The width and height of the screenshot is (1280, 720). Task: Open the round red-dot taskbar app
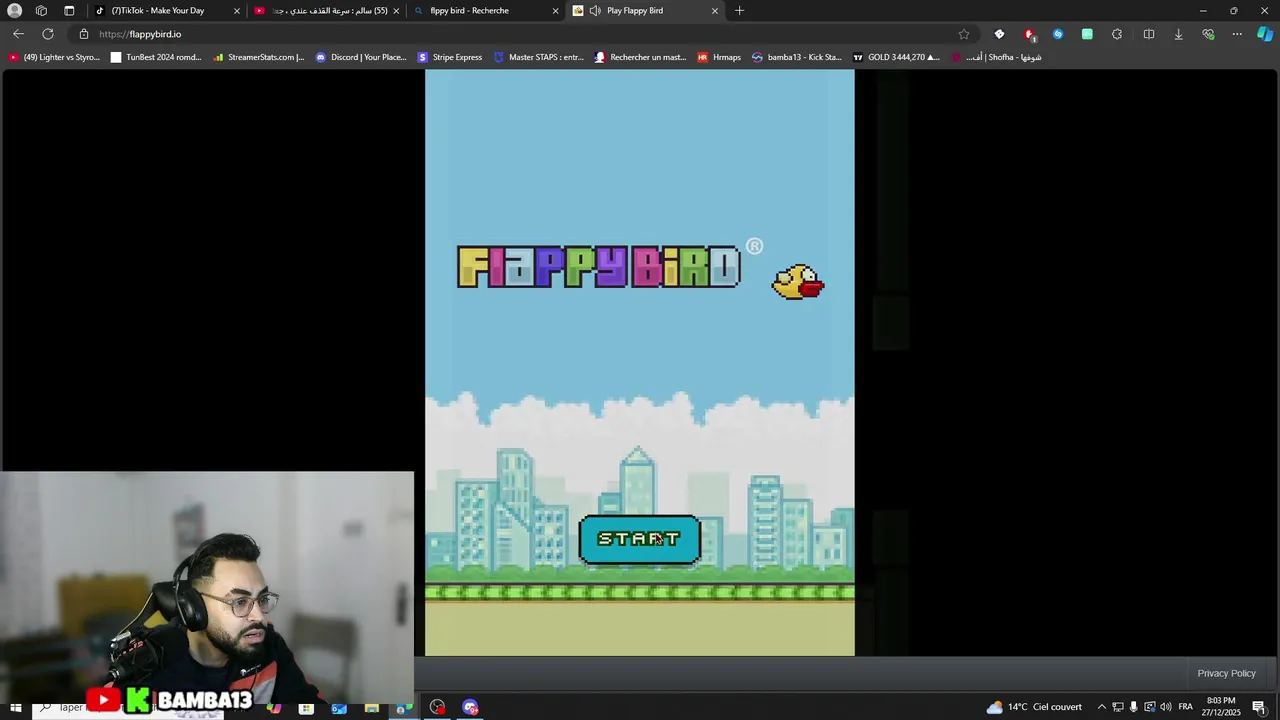(x=437, y=708)
